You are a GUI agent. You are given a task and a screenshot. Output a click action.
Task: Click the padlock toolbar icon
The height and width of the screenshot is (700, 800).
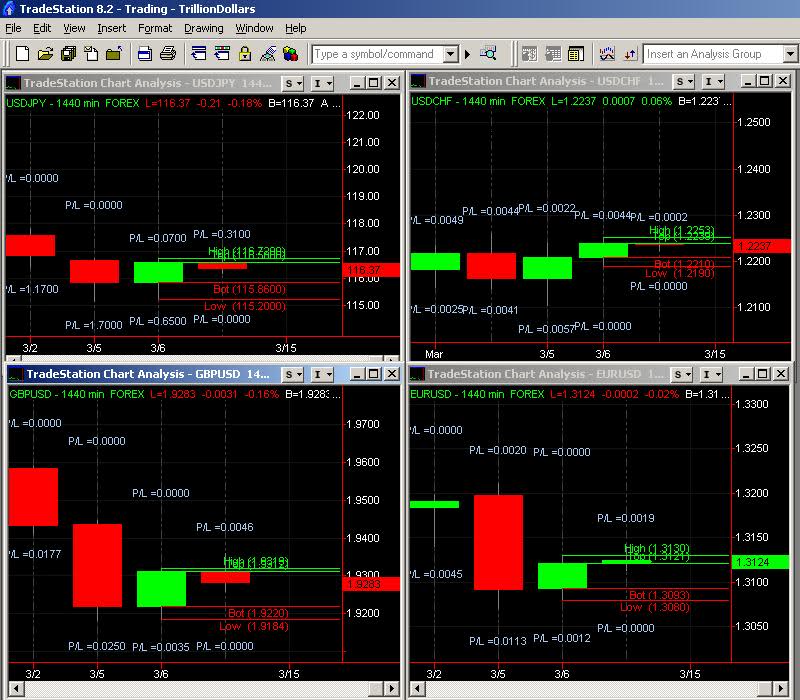245,54
